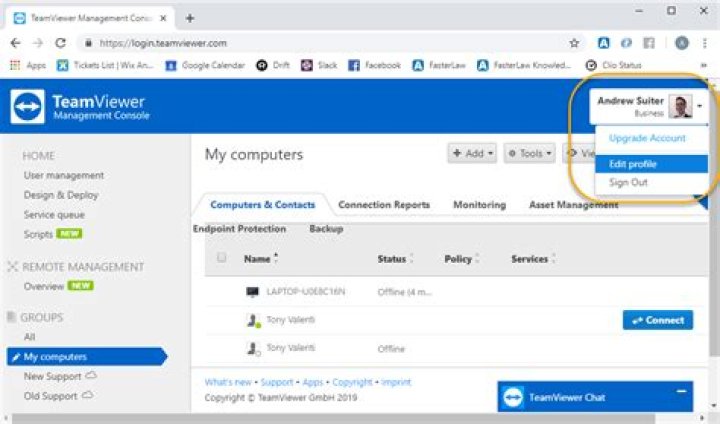The image size is (720, 424).
Task: Reload the page with refresh icon
Action: click(x=60, y=43)
